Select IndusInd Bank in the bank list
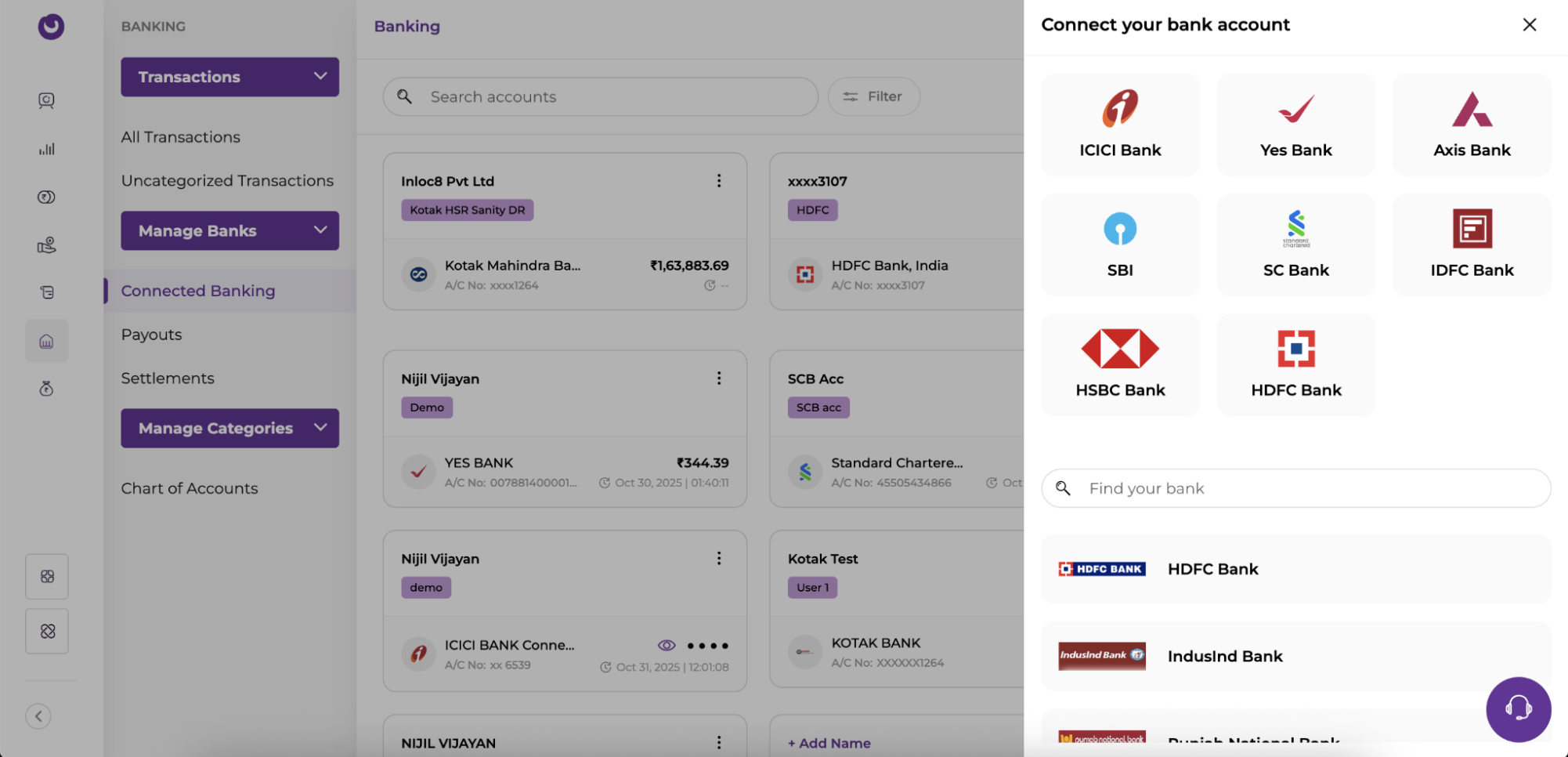The image size is (1568, 757). coord(1295,657)
